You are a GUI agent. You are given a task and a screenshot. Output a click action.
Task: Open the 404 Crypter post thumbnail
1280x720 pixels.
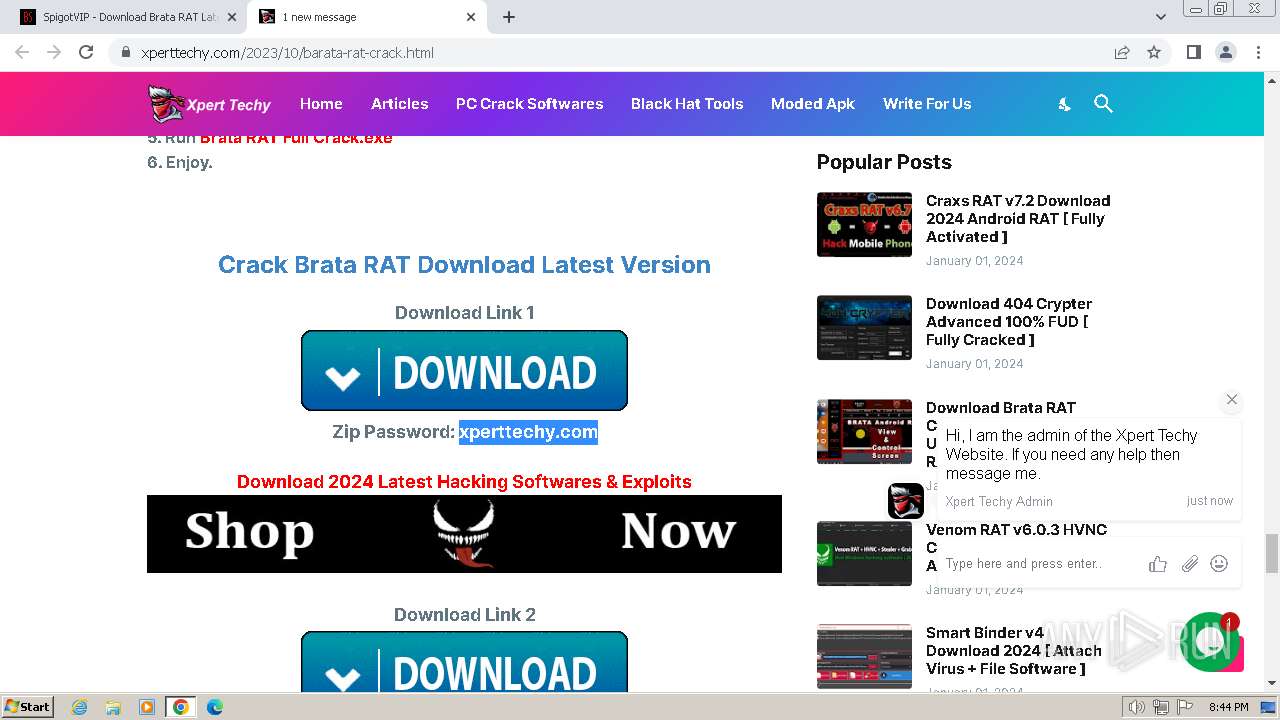pyautogui.click(x=864, y=327)
